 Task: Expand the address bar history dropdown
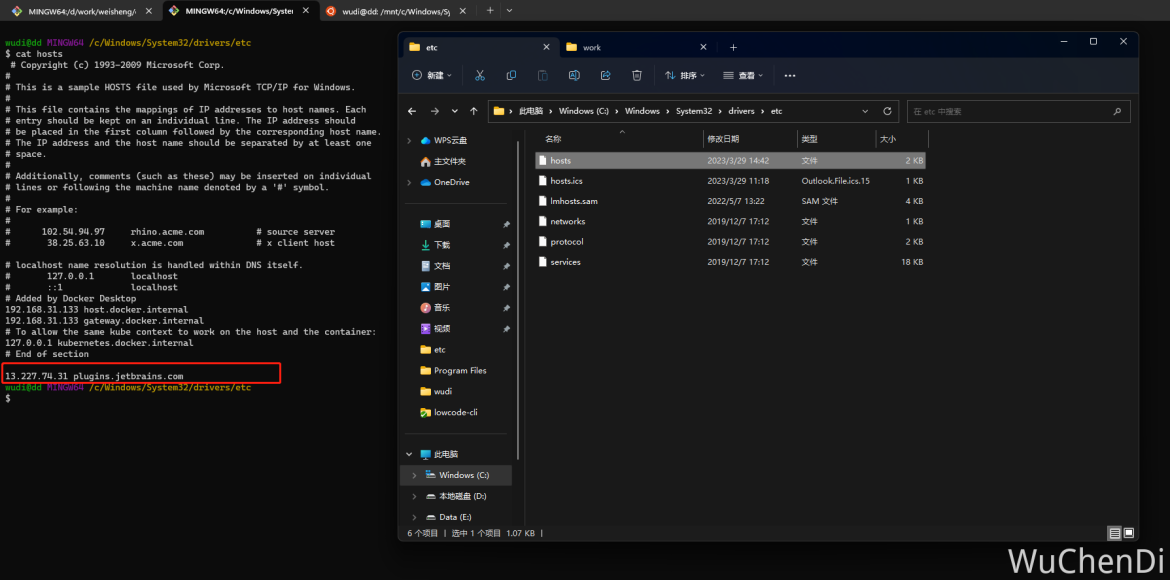865,111
